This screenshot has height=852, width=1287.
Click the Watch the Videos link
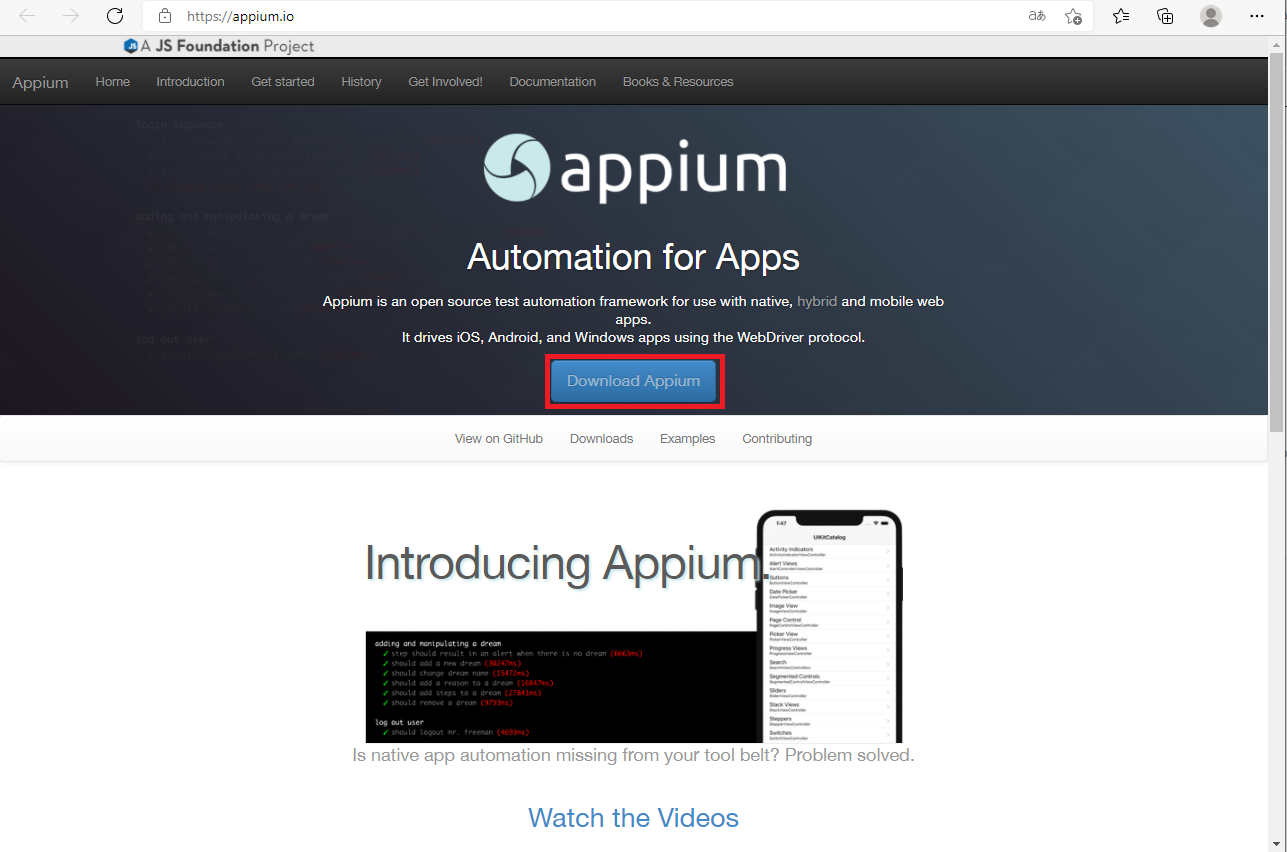[633, 818]
